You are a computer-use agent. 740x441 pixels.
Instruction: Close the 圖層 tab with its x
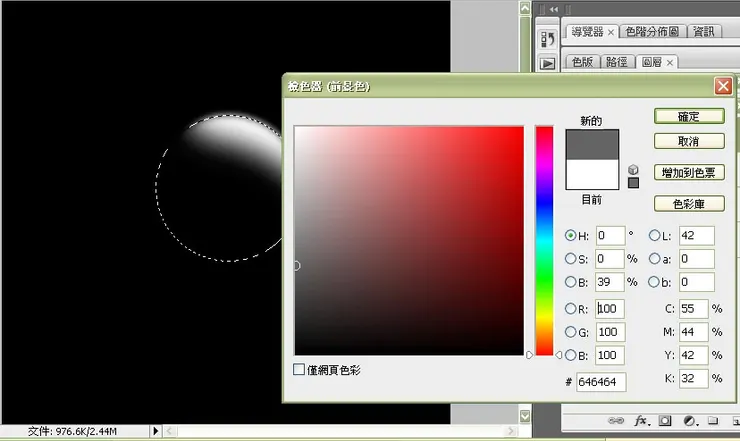coord(670,62)
